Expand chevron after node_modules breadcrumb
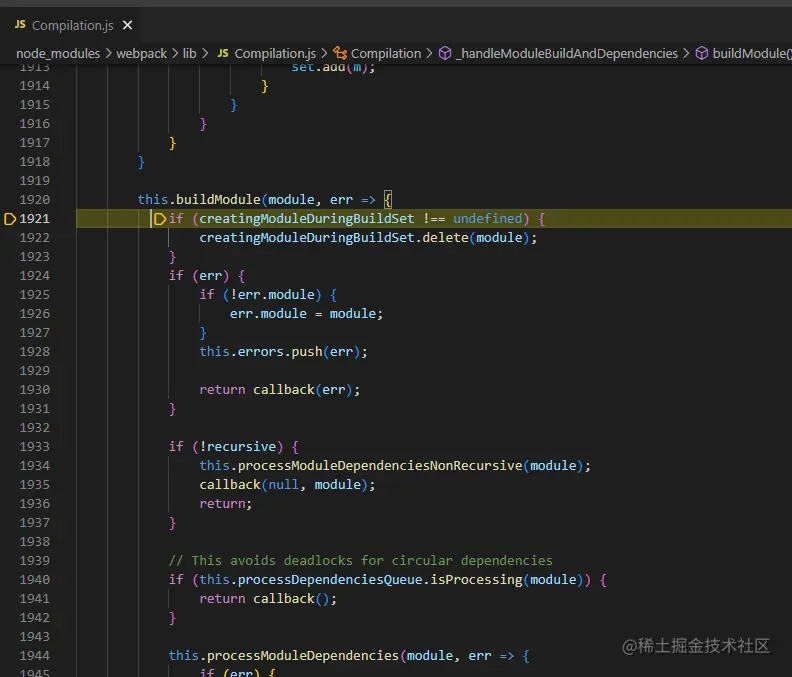 coord(108,53)
